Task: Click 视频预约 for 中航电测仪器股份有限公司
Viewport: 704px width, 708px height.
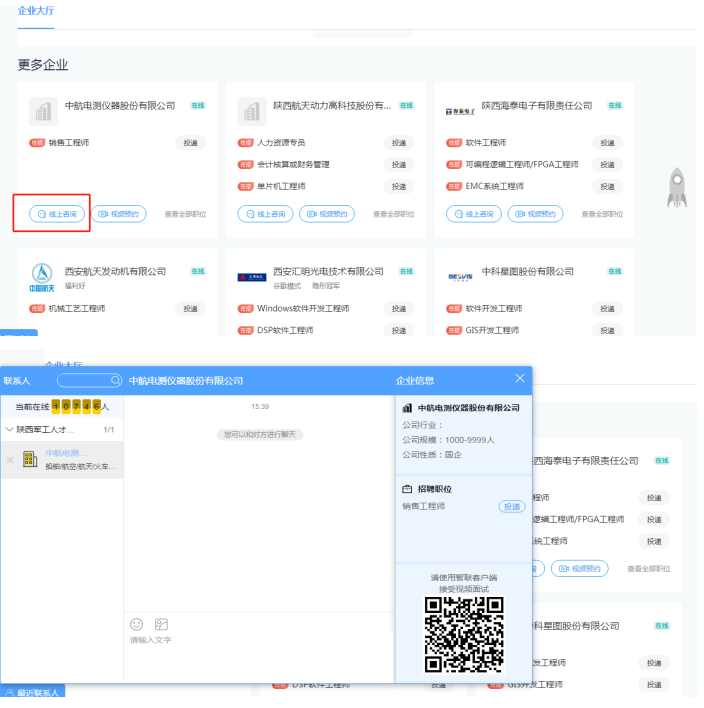Action: coord(120,215)
